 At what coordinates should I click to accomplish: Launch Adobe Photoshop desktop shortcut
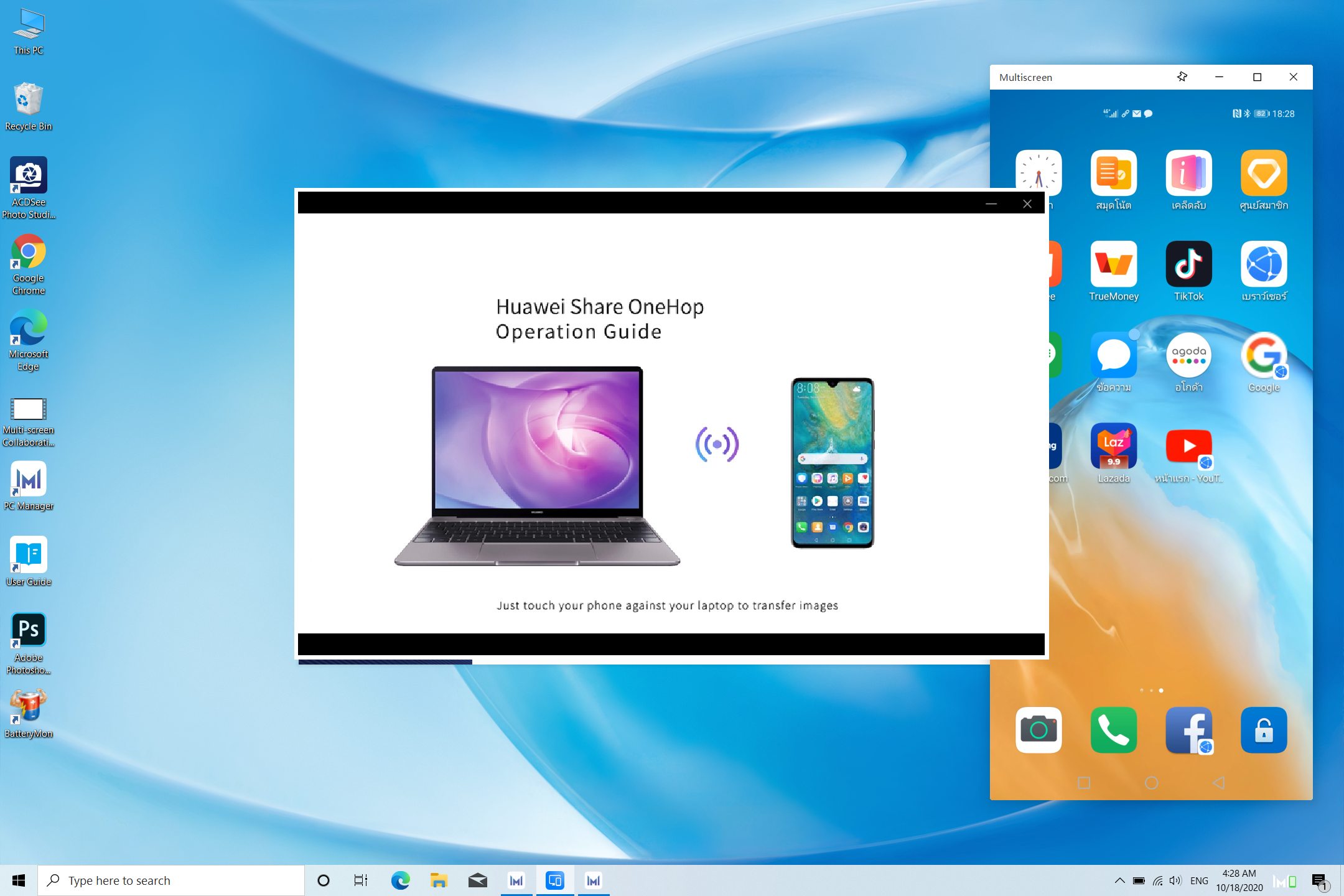[x=29, y=643]
